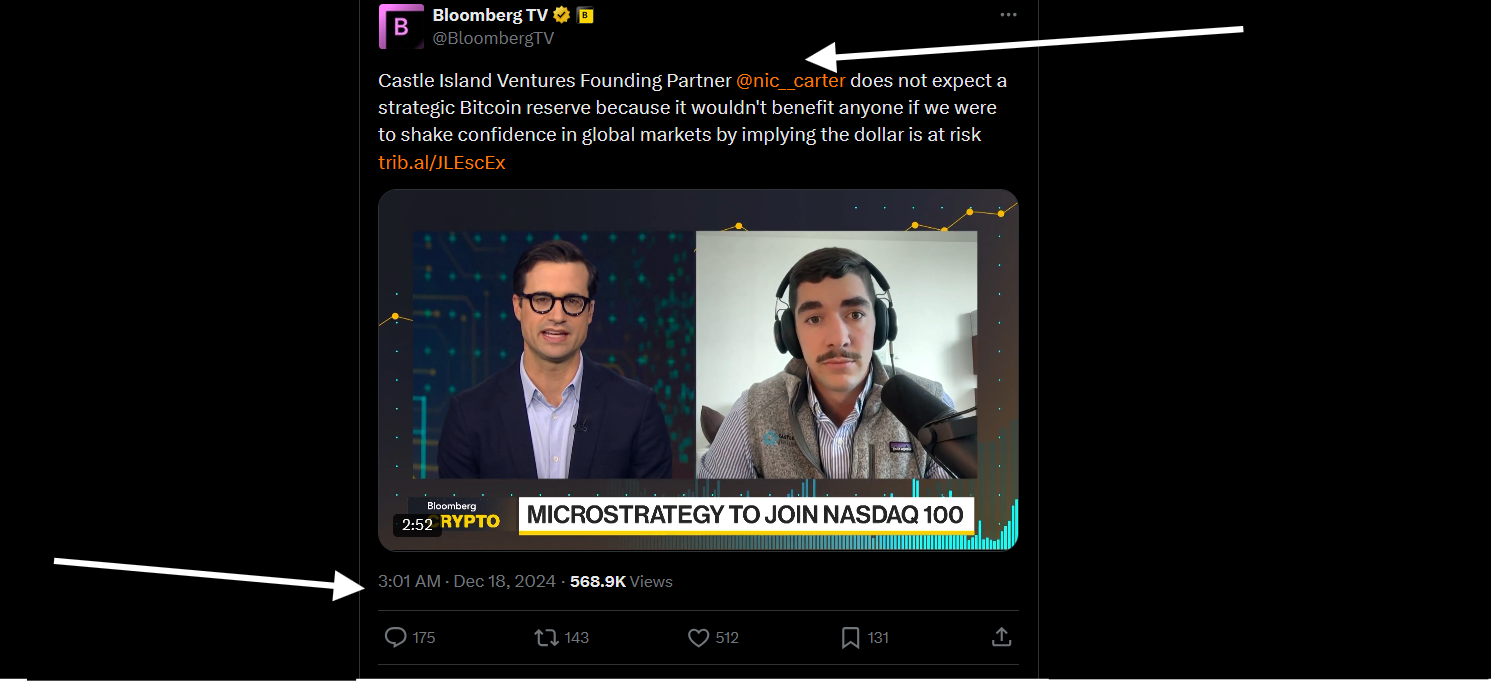Bookmark the post with the bookmark icon
This screenshot has width=1491, height=682.
[850, 637]
